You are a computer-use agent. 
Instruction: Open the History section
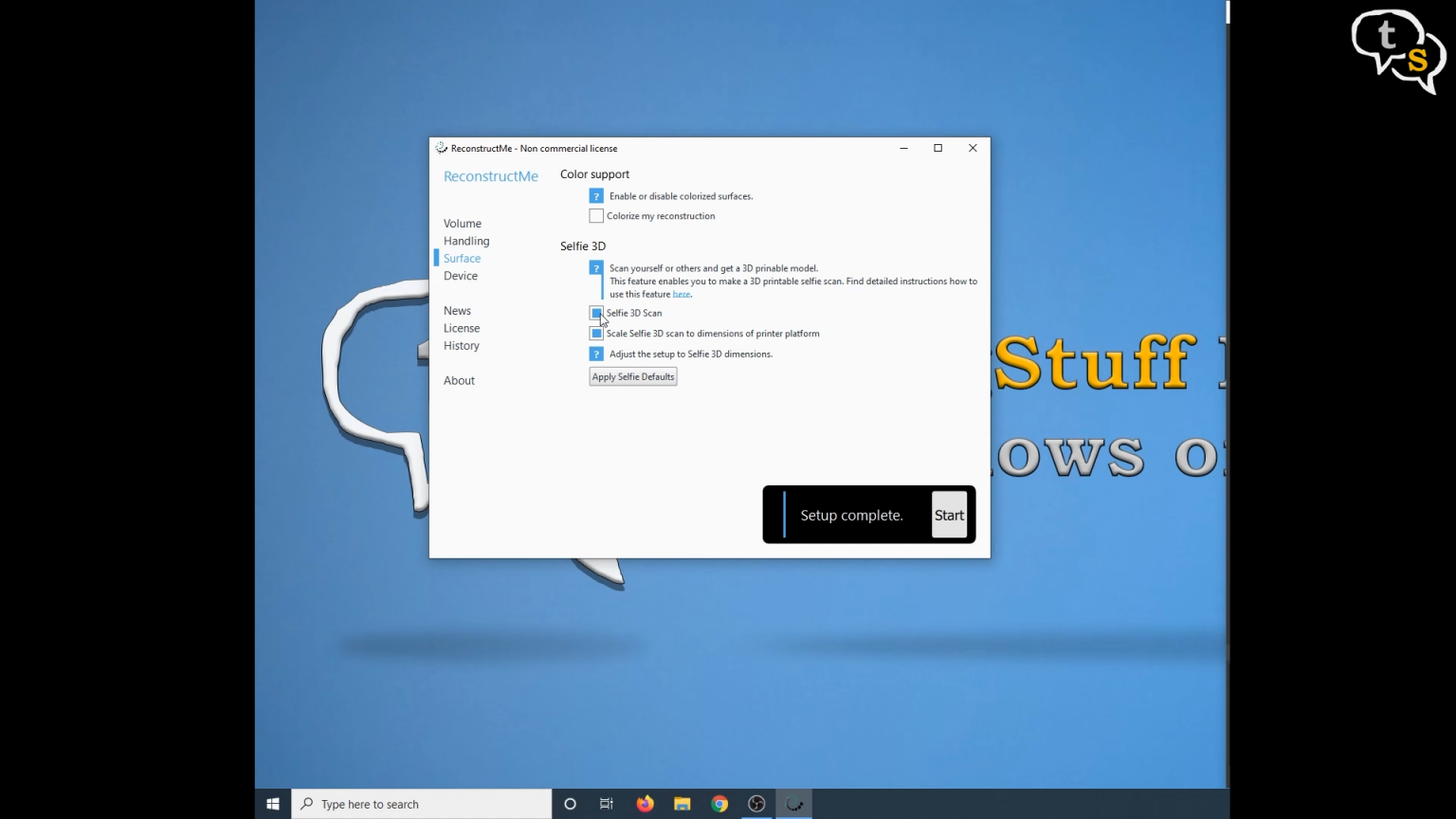462,346
